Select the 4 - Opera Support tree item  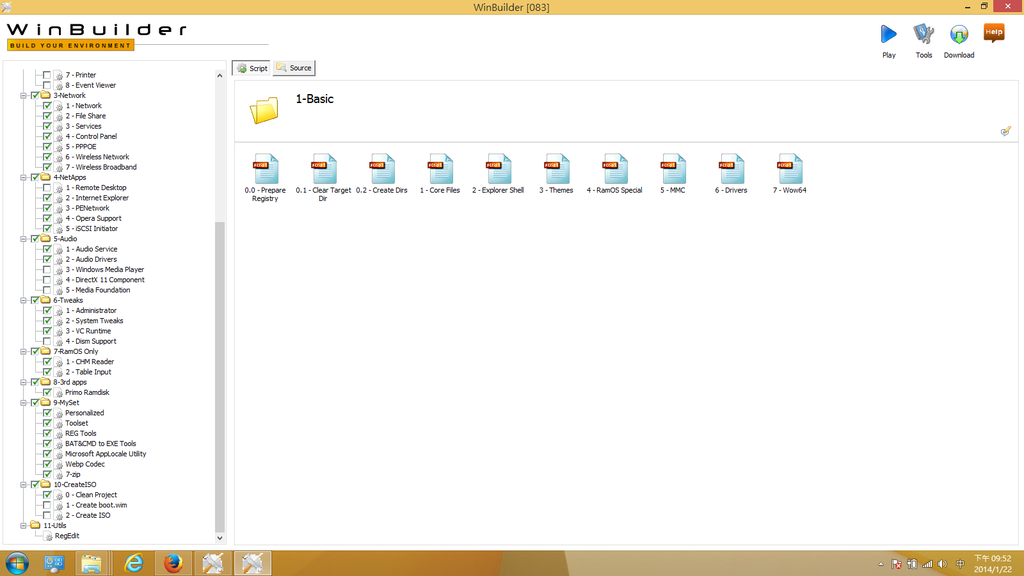click(93, 218)
